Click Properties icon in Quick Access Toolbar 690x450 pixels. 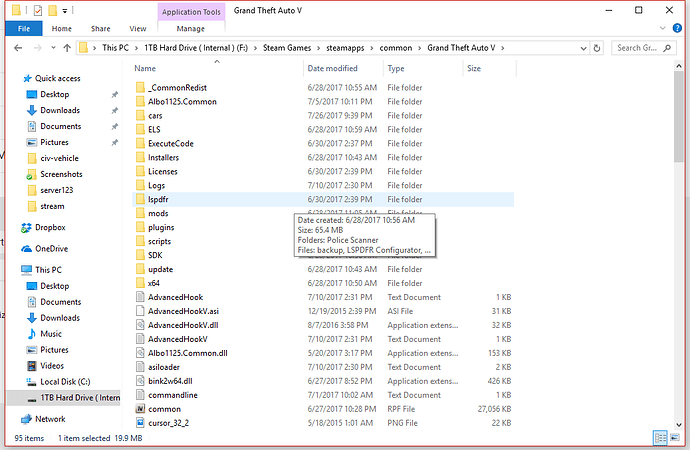point(38,10)
